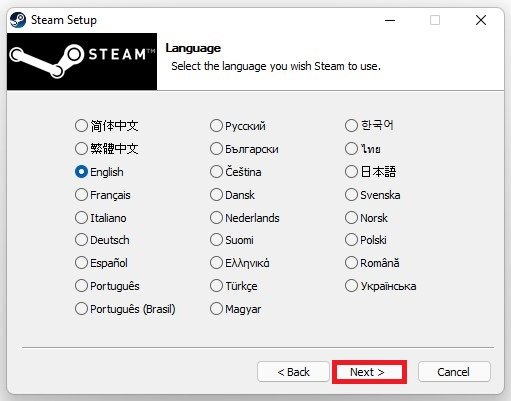Select Türkçe radio button

click(216, 286)
